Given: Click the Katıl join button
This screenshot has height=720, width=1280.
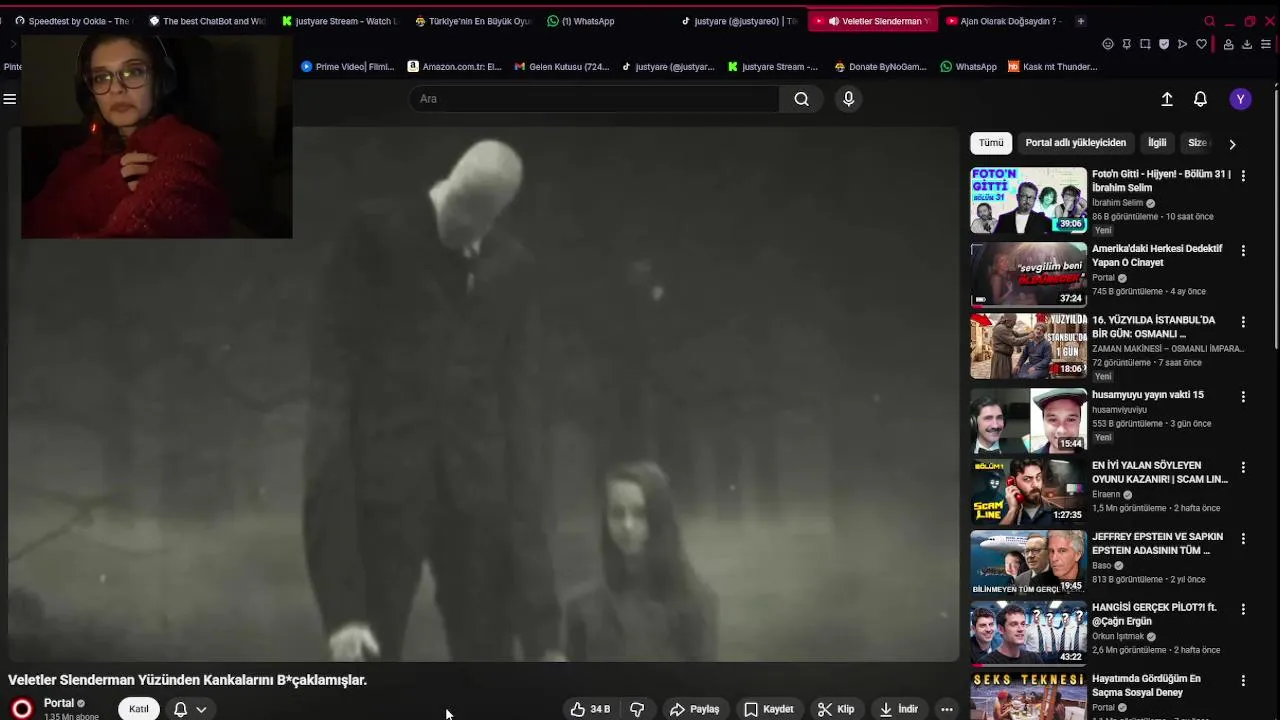Looking at the screenshot, I should [x=139, y=709].
